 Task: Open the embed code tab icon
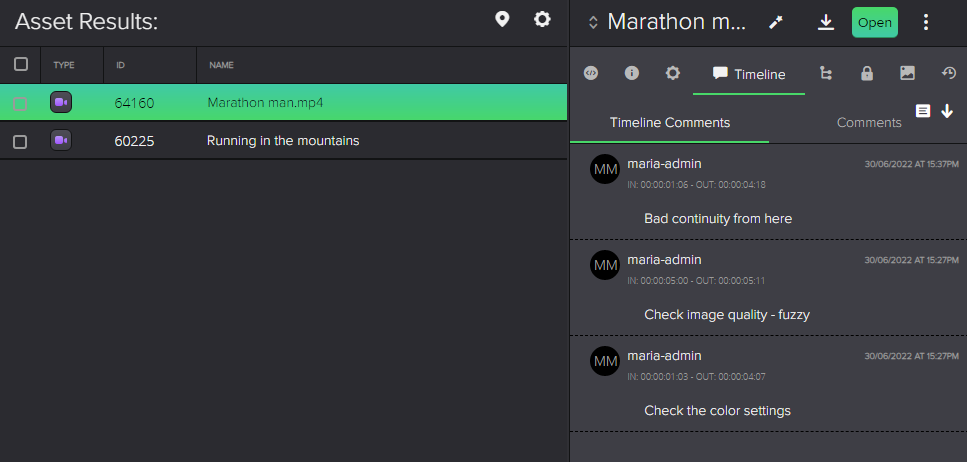pos(591,73)
